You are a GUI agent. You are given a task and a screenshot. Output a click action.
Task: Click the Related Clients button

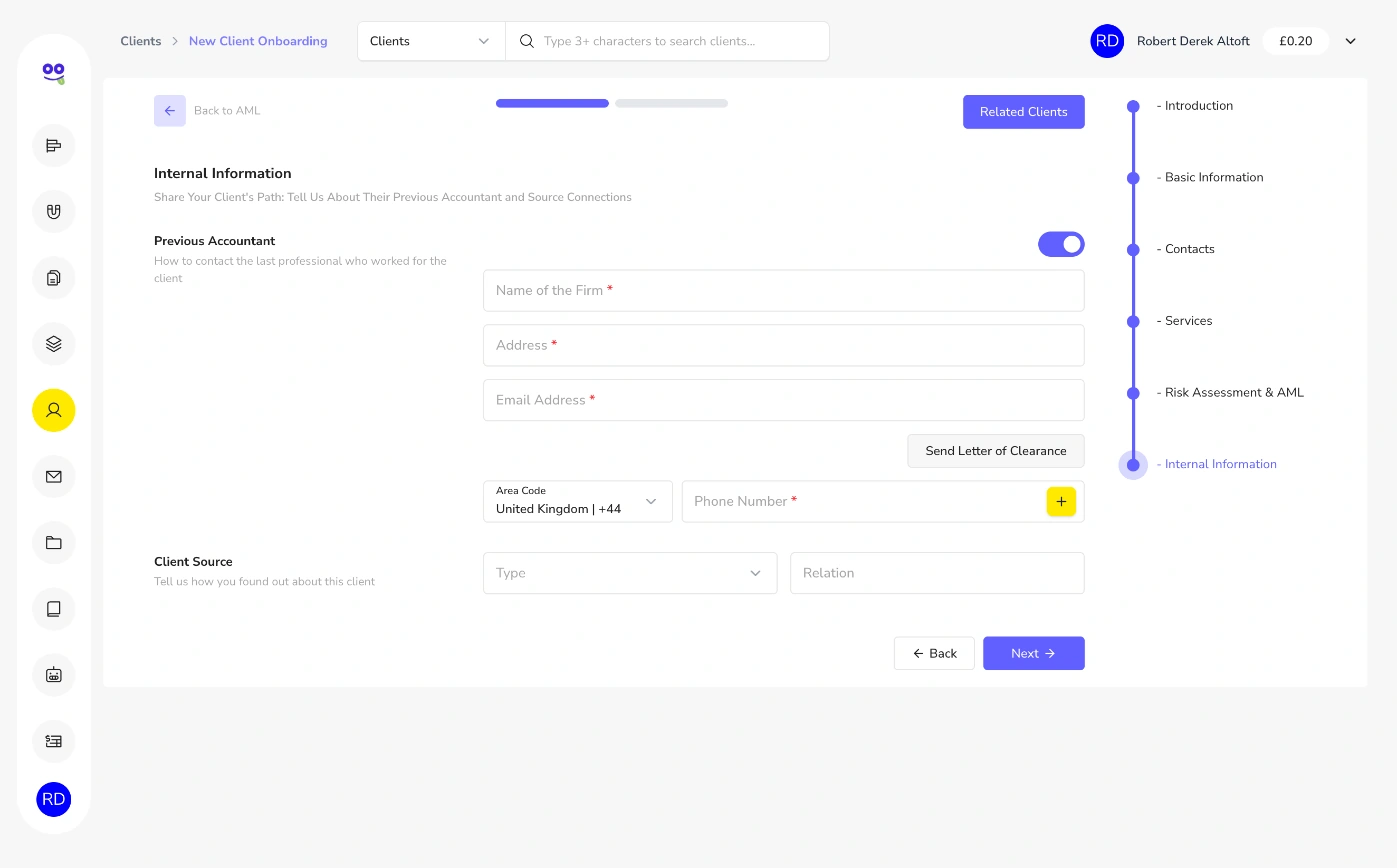(x=1024, y=112)
